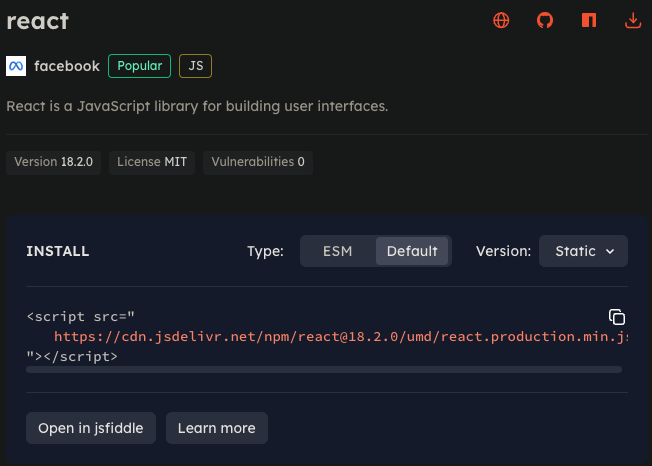Click the JS badge
This screenshot has width=652, height=466.
195,66
